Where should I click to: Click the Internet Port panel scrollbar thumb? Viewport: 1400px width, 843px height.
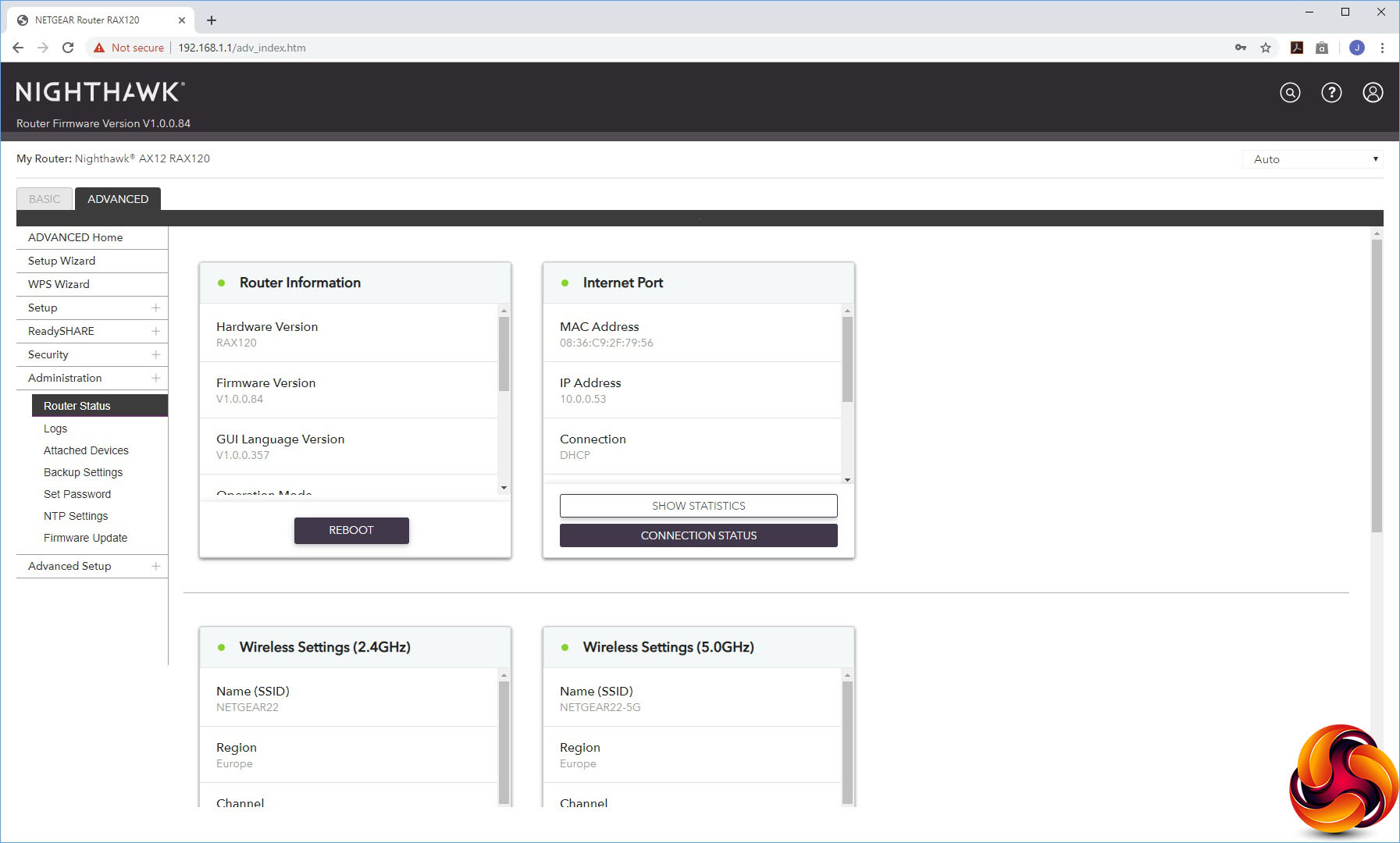pos(847,359)
